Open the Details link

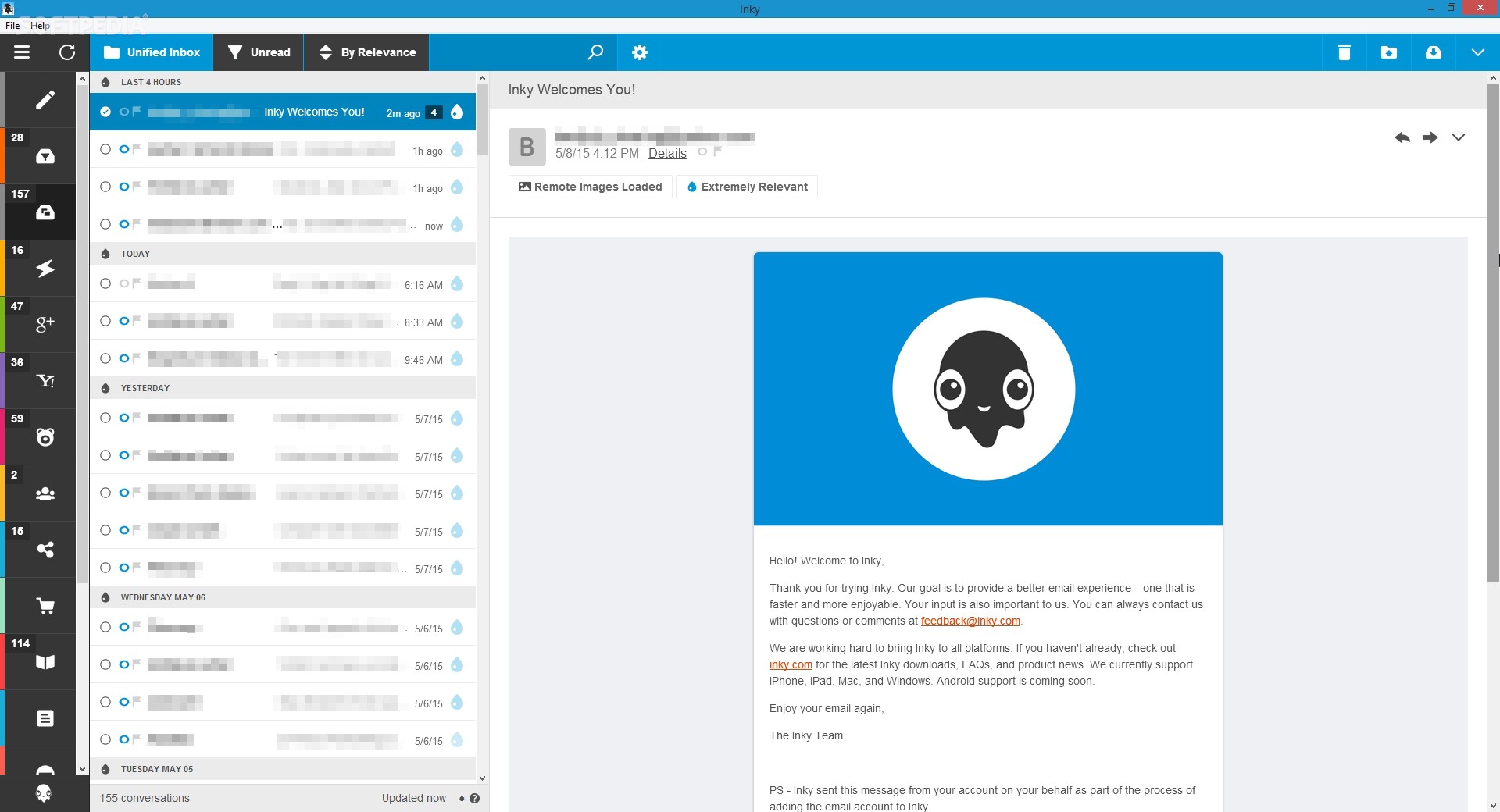667,153
